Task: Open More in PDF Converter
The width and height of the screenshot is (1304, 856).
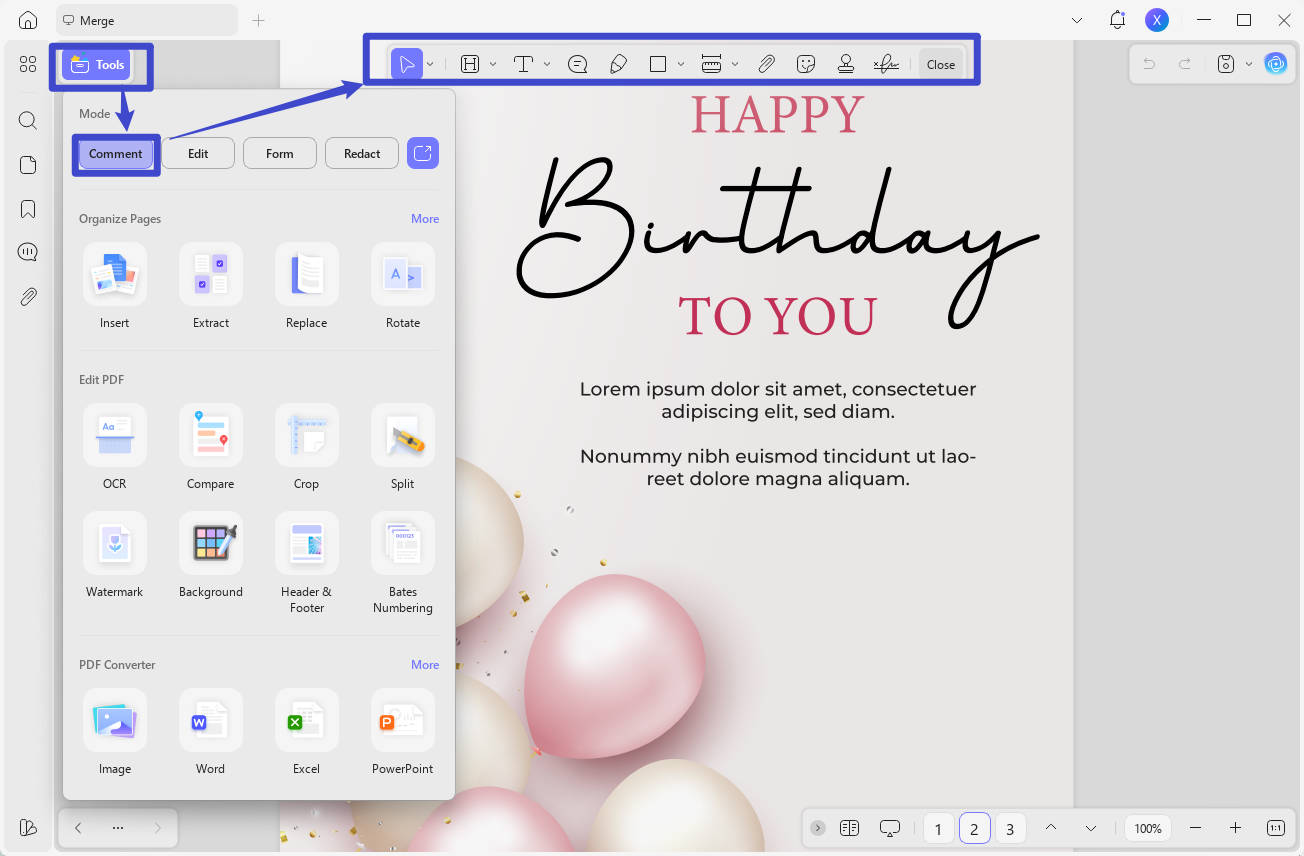Action: 425,665
